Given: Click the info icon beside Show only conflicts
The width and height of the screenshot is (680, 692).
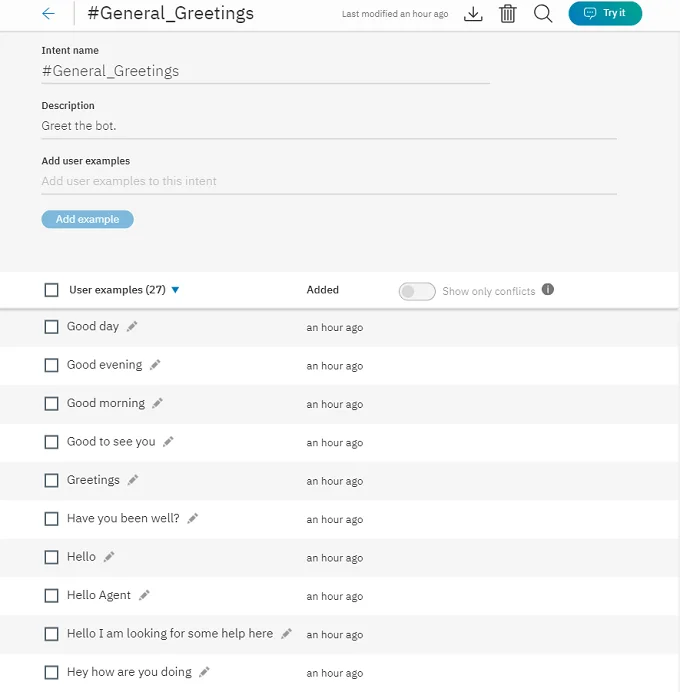Looking at the screenshot, I should point(548,290).
